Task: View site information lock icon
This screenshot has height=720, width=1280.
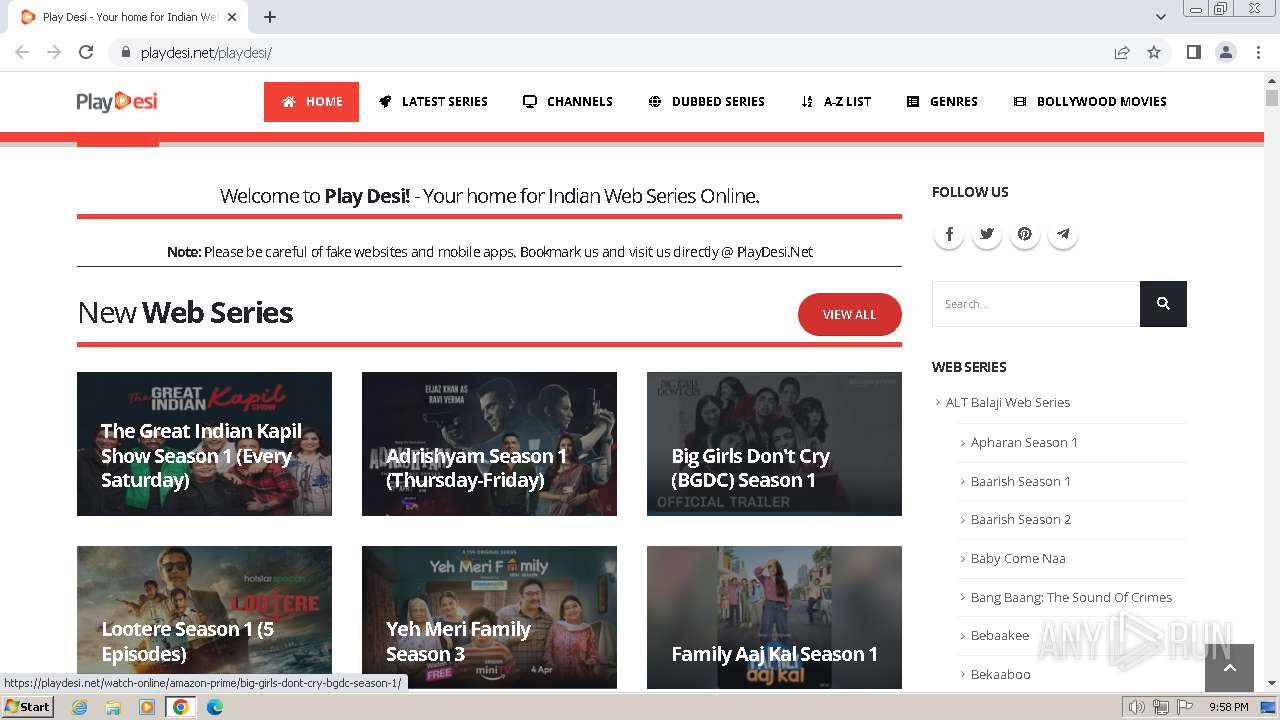Action: click(x=126, y=52)
